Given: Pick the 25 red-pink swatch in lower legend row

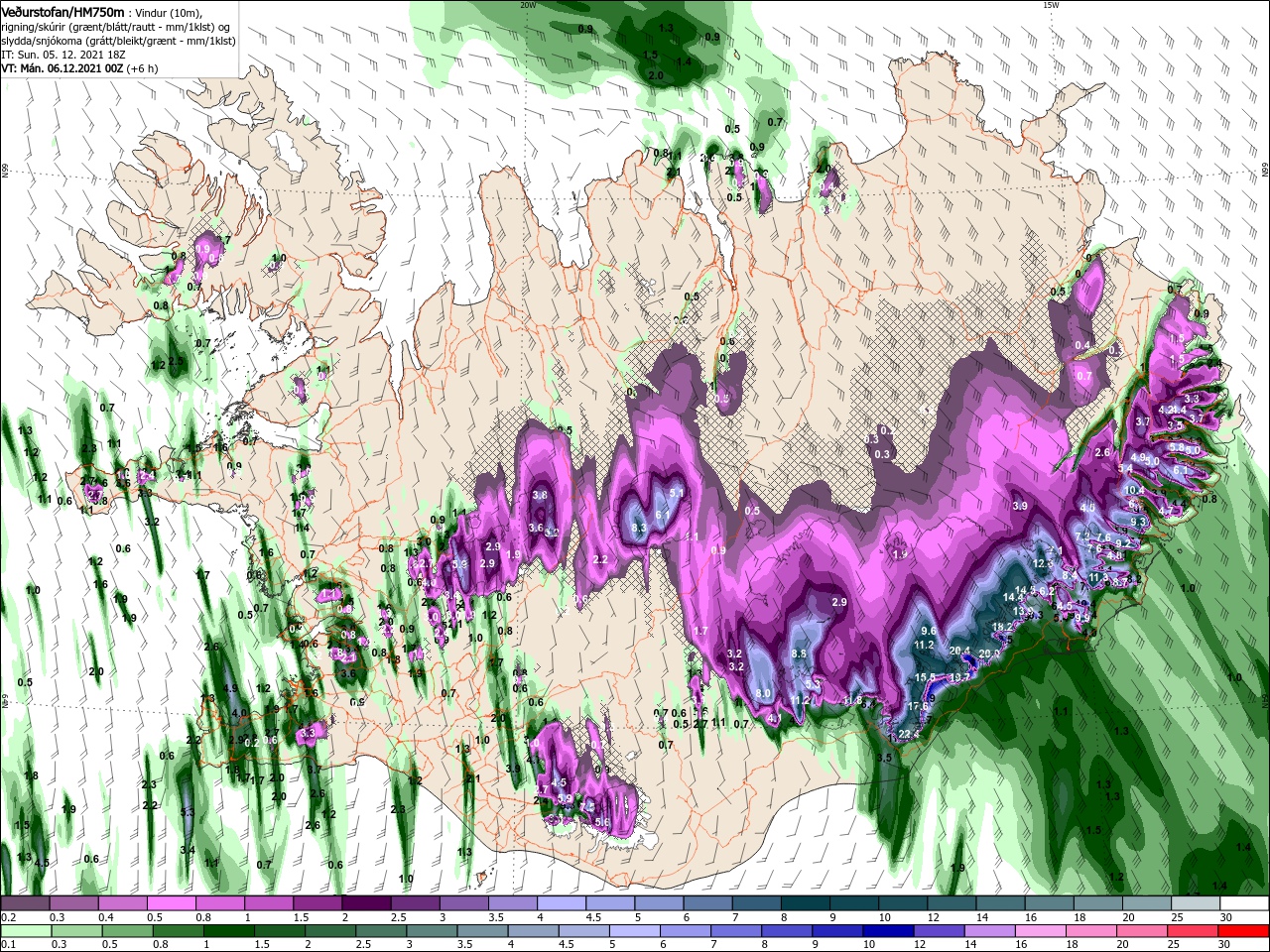Looking at the screenshot, I should [1193, 931].
